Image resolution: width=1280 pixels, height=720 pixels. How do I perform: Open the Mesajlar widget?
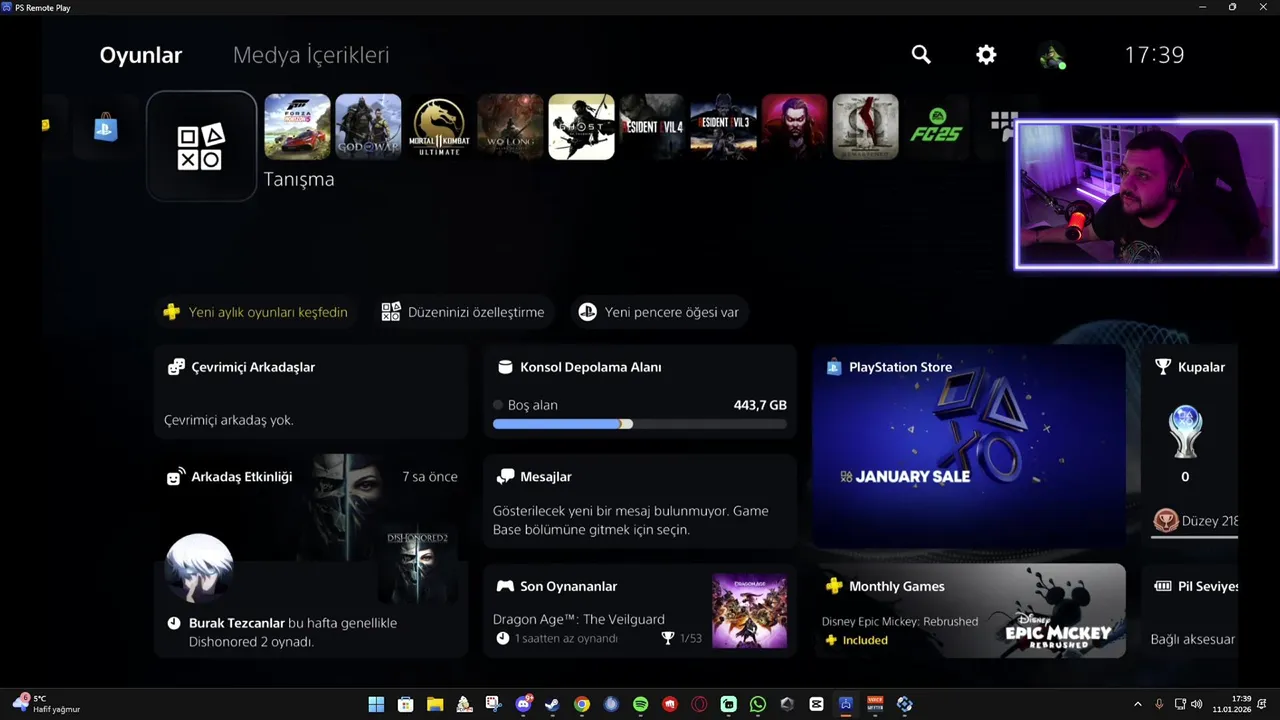[640, 502]
